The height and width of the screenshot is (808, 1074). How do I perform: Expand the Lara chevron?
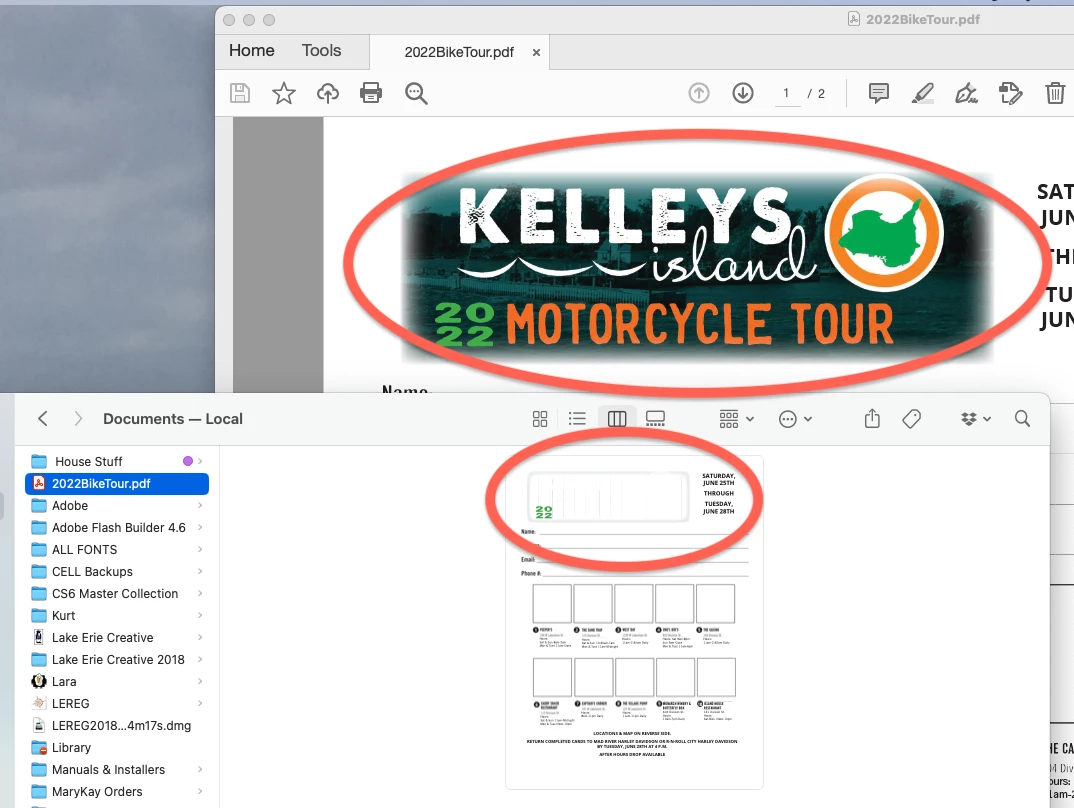point(200,681)
